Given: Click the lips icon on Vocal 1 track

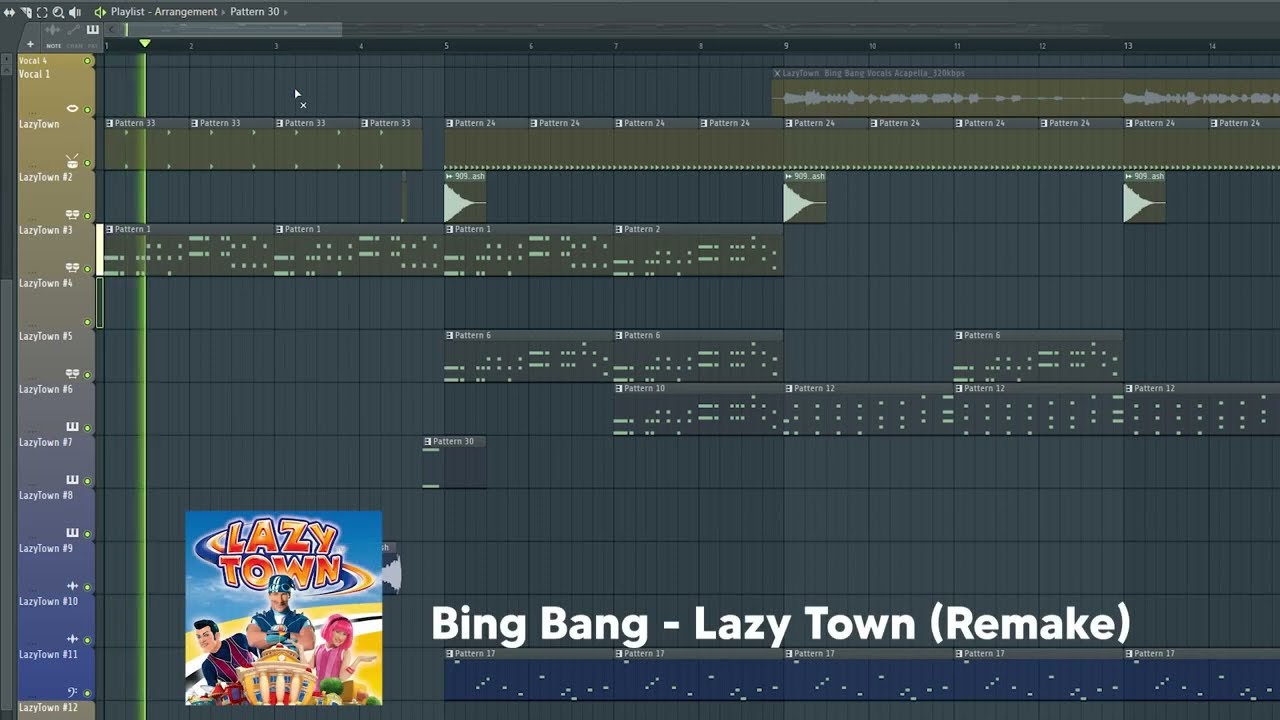Looking at the screenshot, I should (x=72, y=108).
